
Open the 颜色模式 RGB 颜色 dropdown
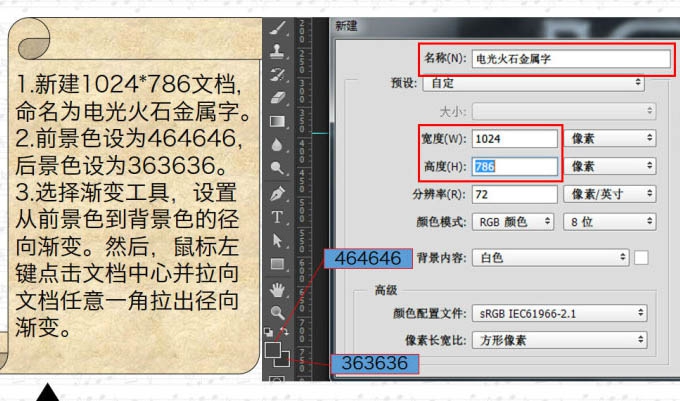coord(513,222)
